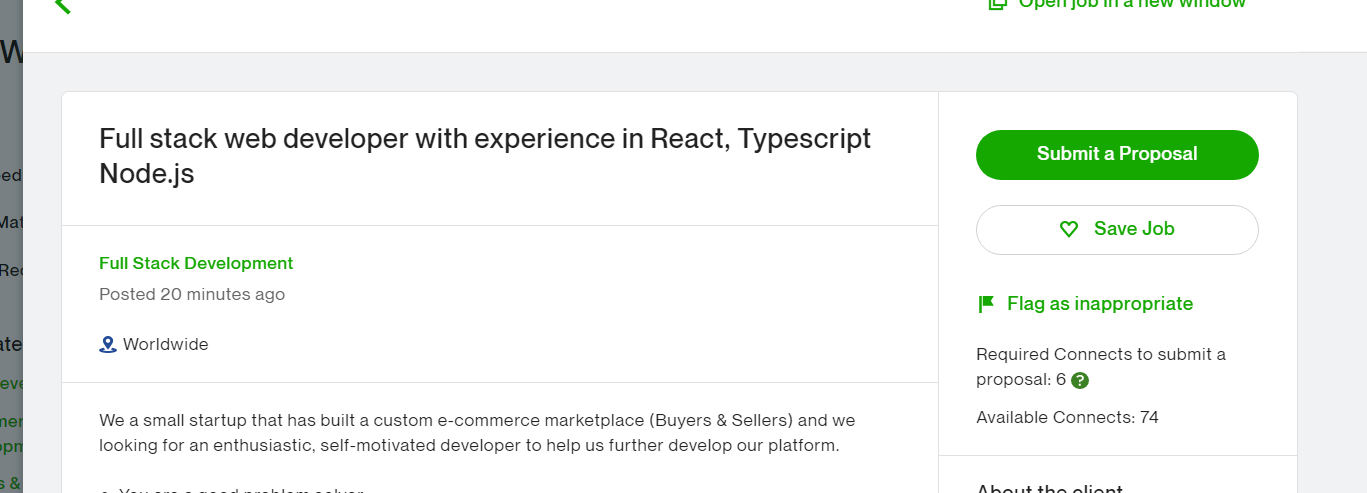Click the self-motivated developer description line

(x=469, y=445)
